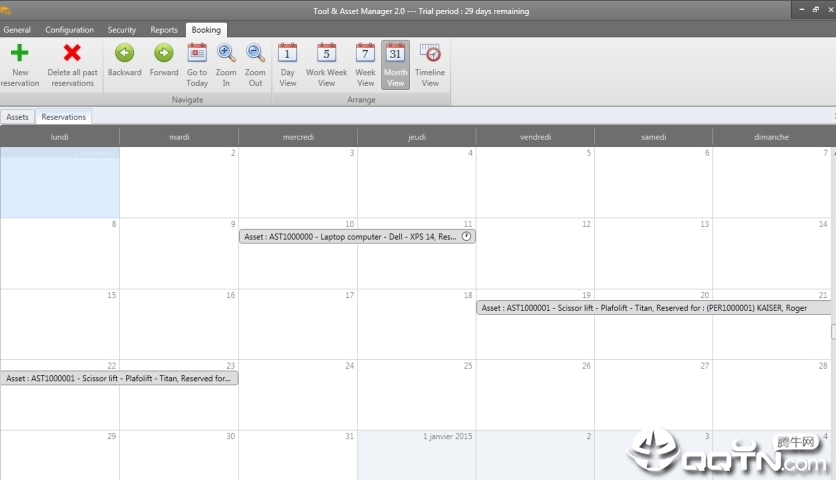This screenshot has width=836, height=480.
Task: Restore down the application window
Action: click(x=816, y=9)
